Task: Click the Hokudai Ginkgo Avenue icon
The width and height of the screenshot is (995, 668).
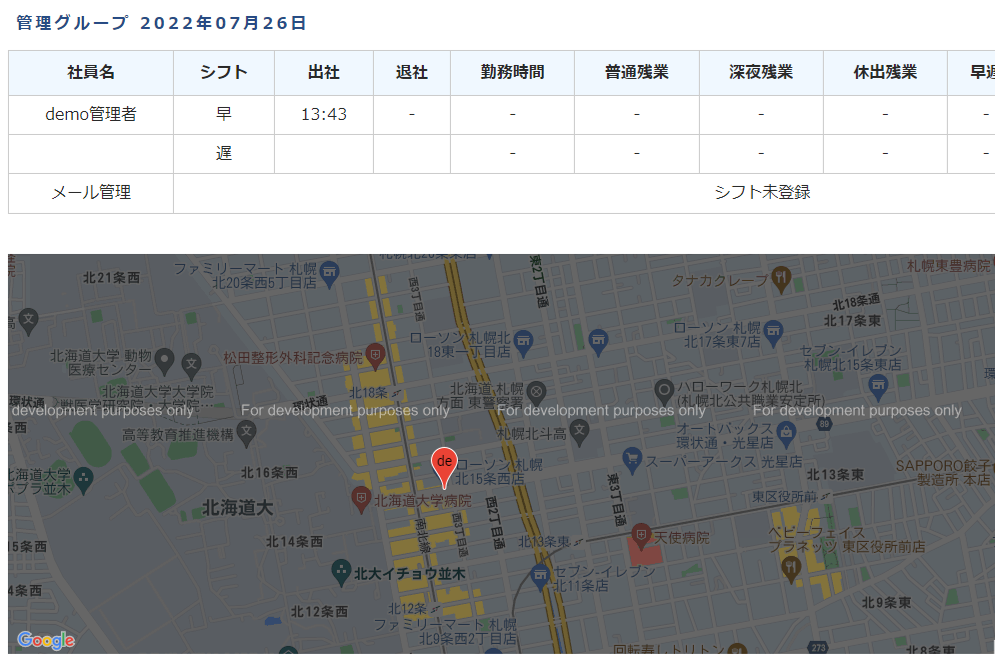Action: (x=341, y=572)
